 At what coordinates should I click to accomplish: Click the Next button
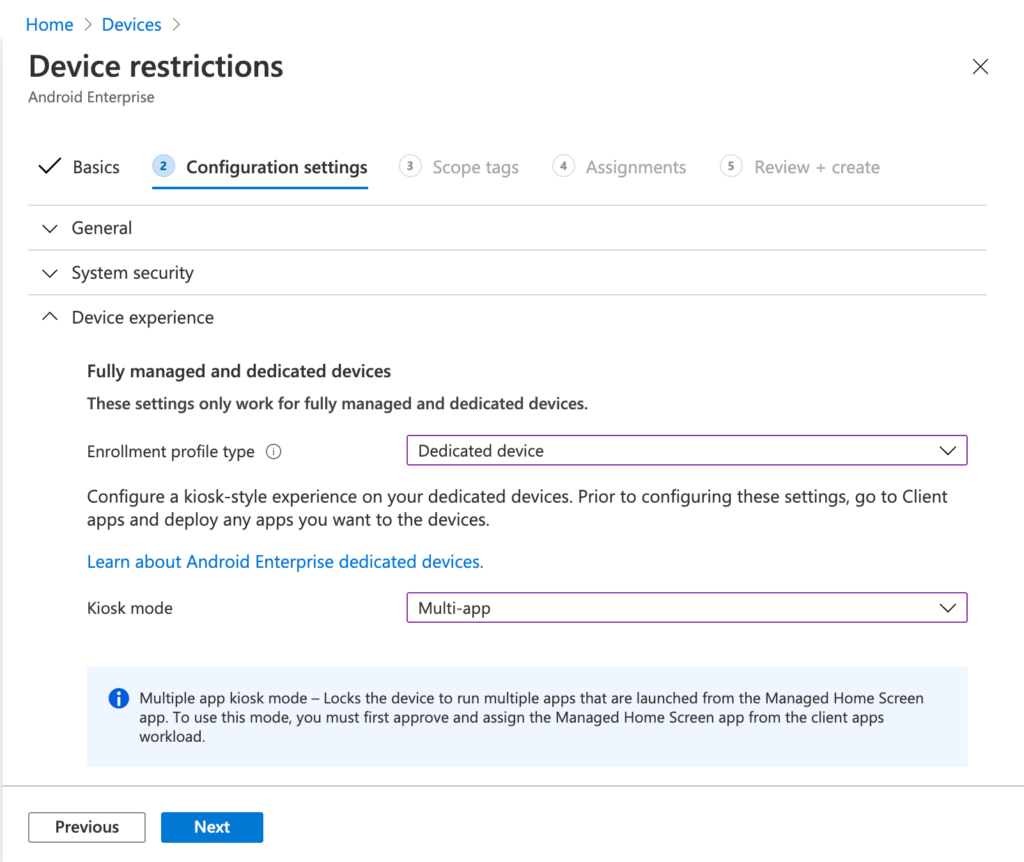(x=211, y=827)
